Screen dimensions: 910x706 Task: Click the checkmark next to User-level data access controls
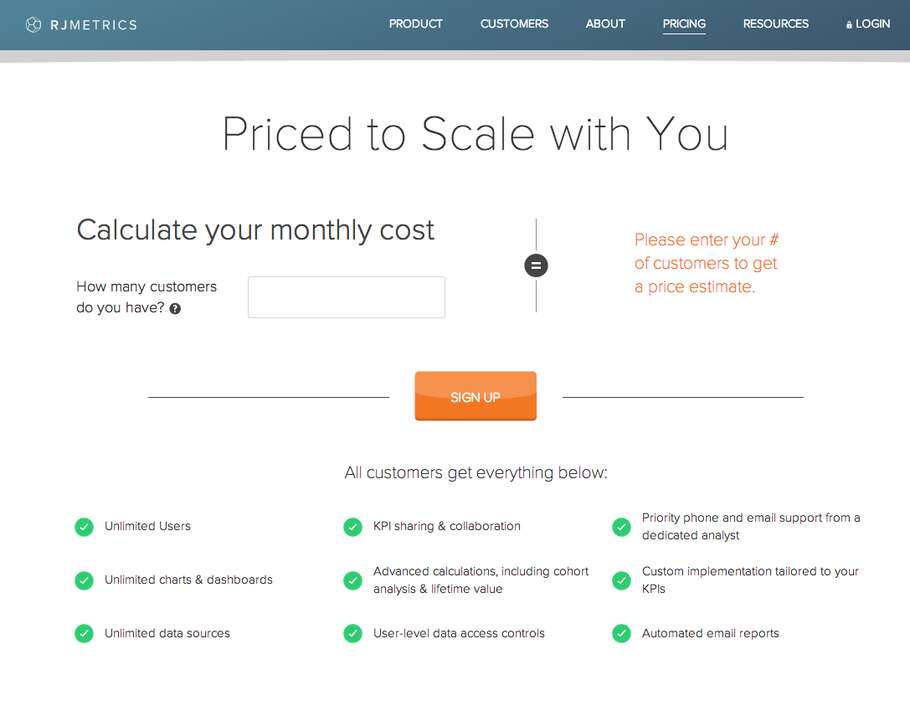(x=352, y=633)
